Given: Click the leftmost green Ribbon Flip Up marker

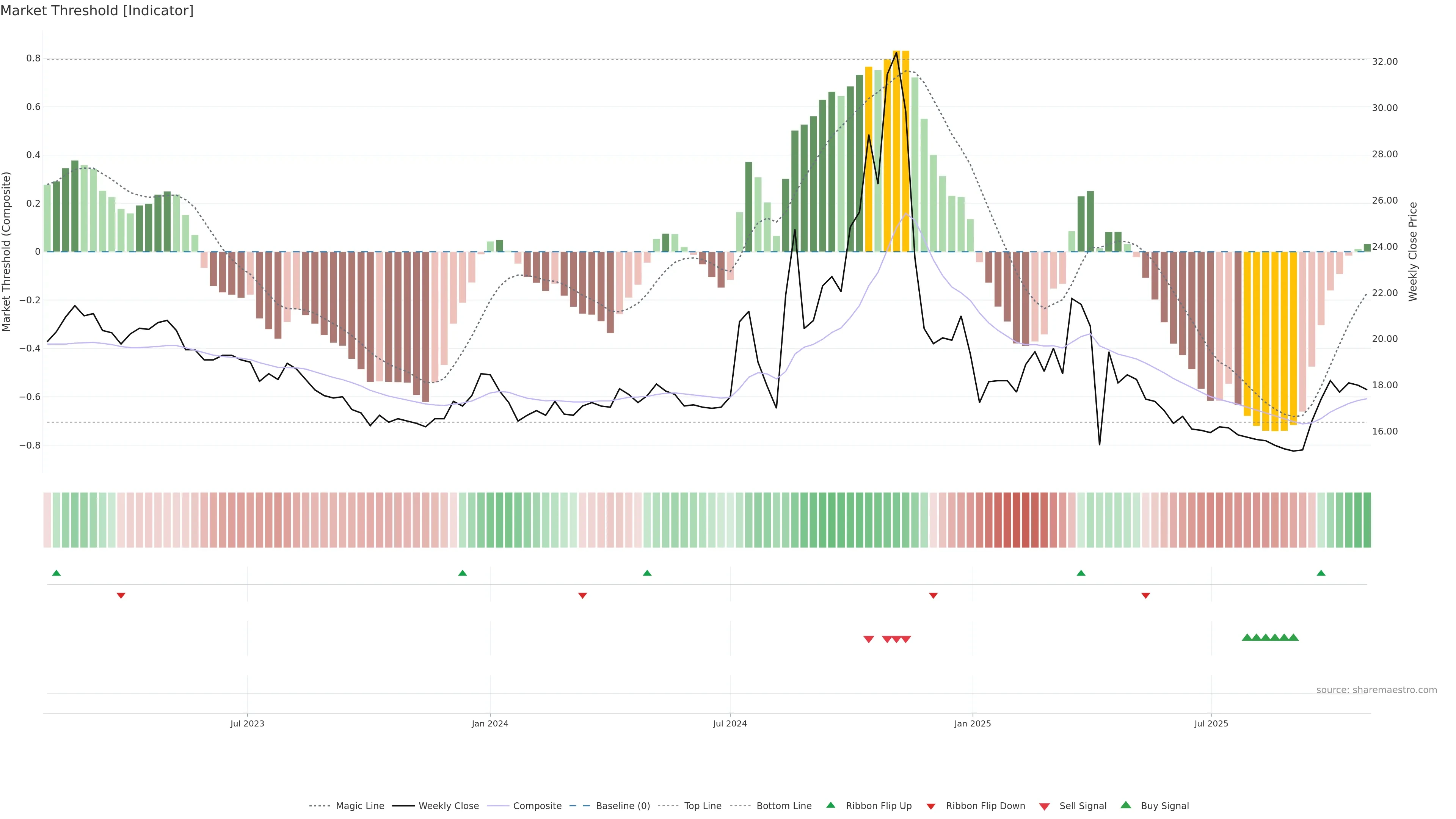Looking at the screenshot, I should [56, 573].
